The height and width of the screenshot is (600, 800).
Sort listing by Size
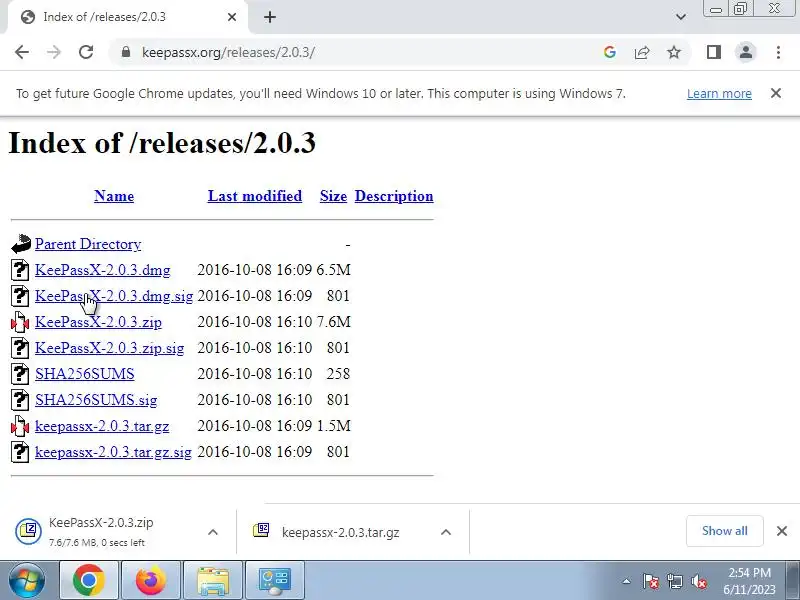333,196
